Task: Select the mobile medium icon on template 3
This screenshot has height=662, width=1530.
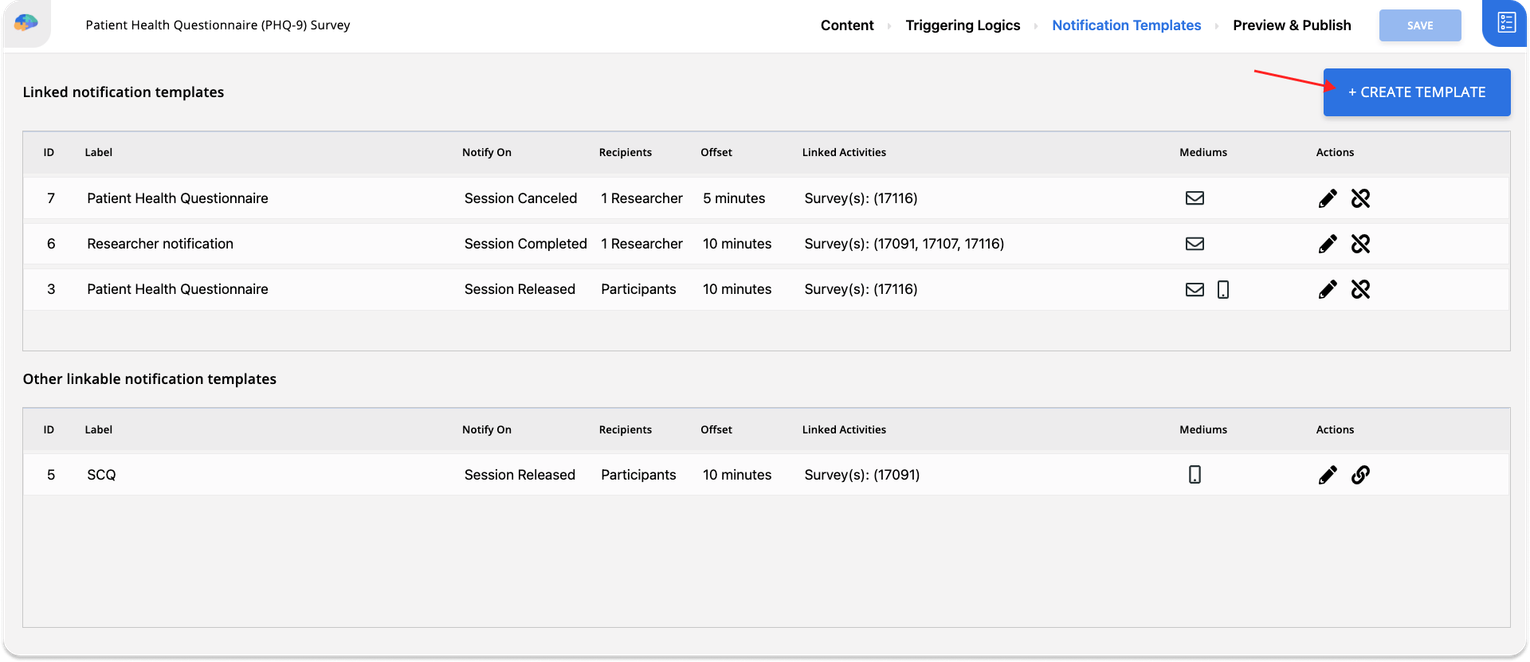Action: tap(1223, 289)
